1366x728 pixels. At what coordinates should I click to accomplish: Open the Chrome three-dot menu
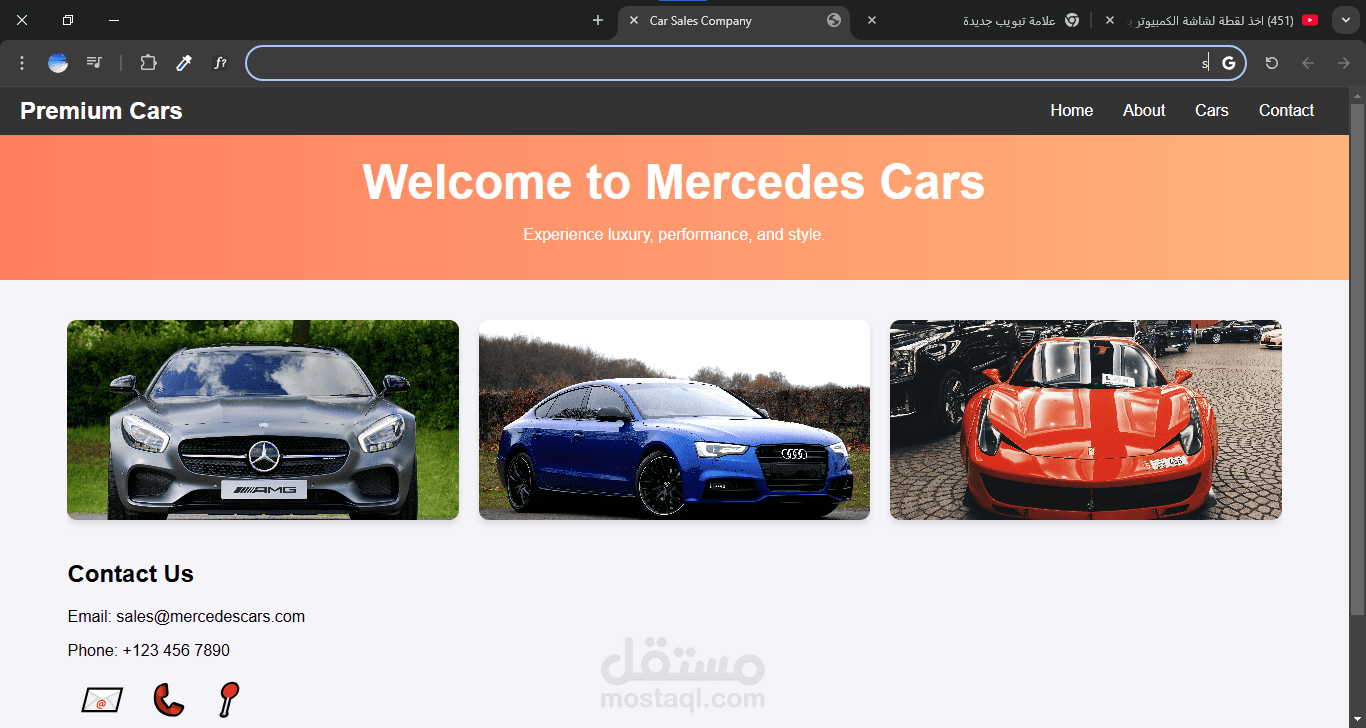point(22,63)
